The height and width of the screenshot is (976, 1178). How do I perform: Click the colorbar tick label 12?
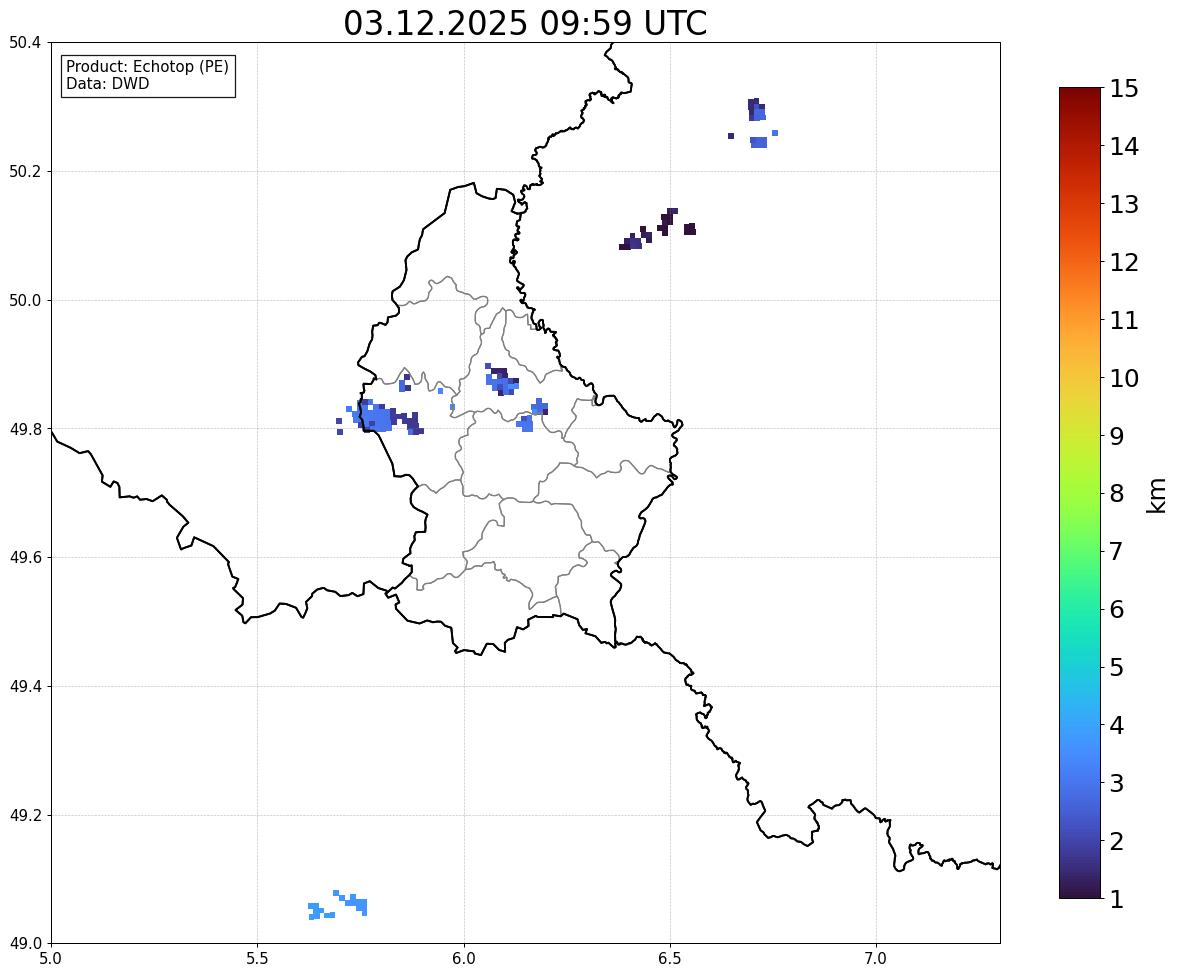[1124, 262]
